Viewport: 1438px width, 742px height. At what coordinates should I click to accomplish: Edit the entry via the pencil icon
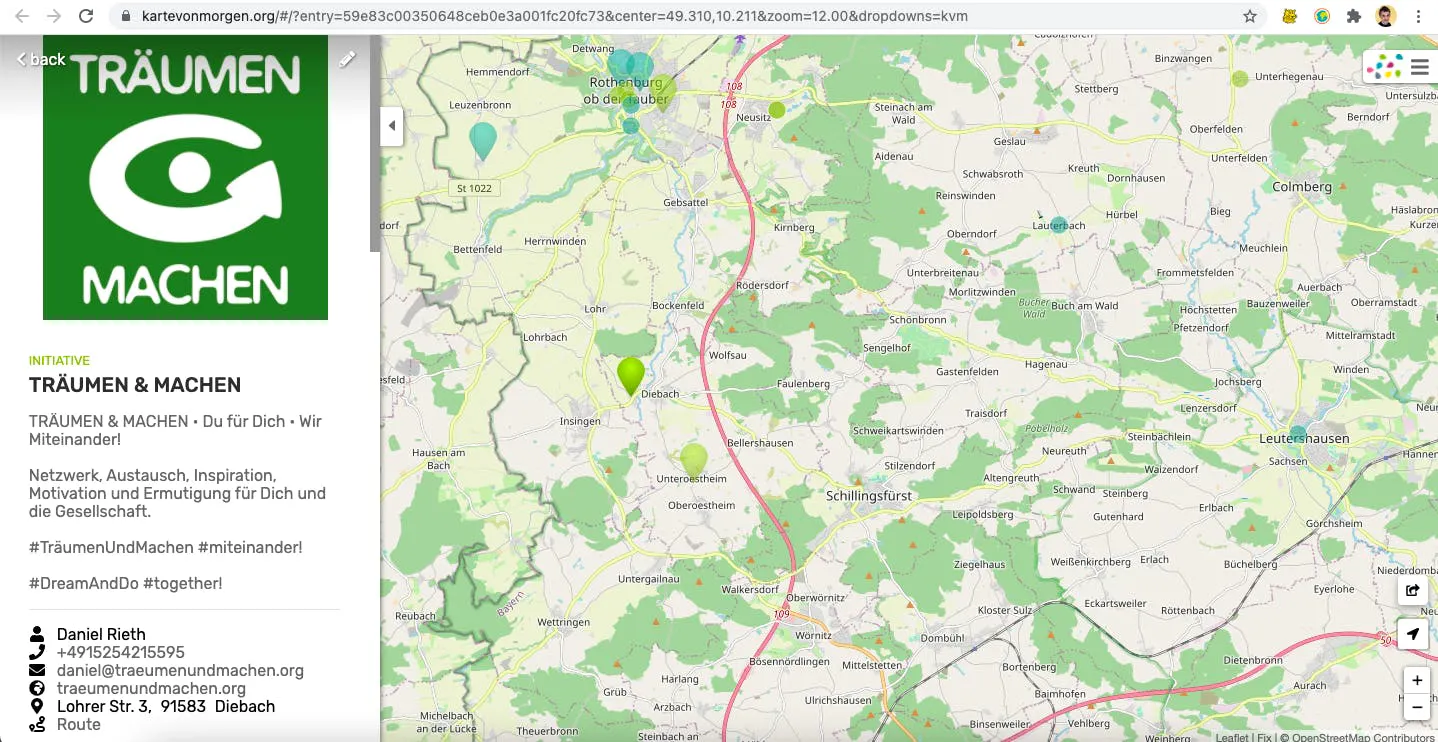point(347,59)
